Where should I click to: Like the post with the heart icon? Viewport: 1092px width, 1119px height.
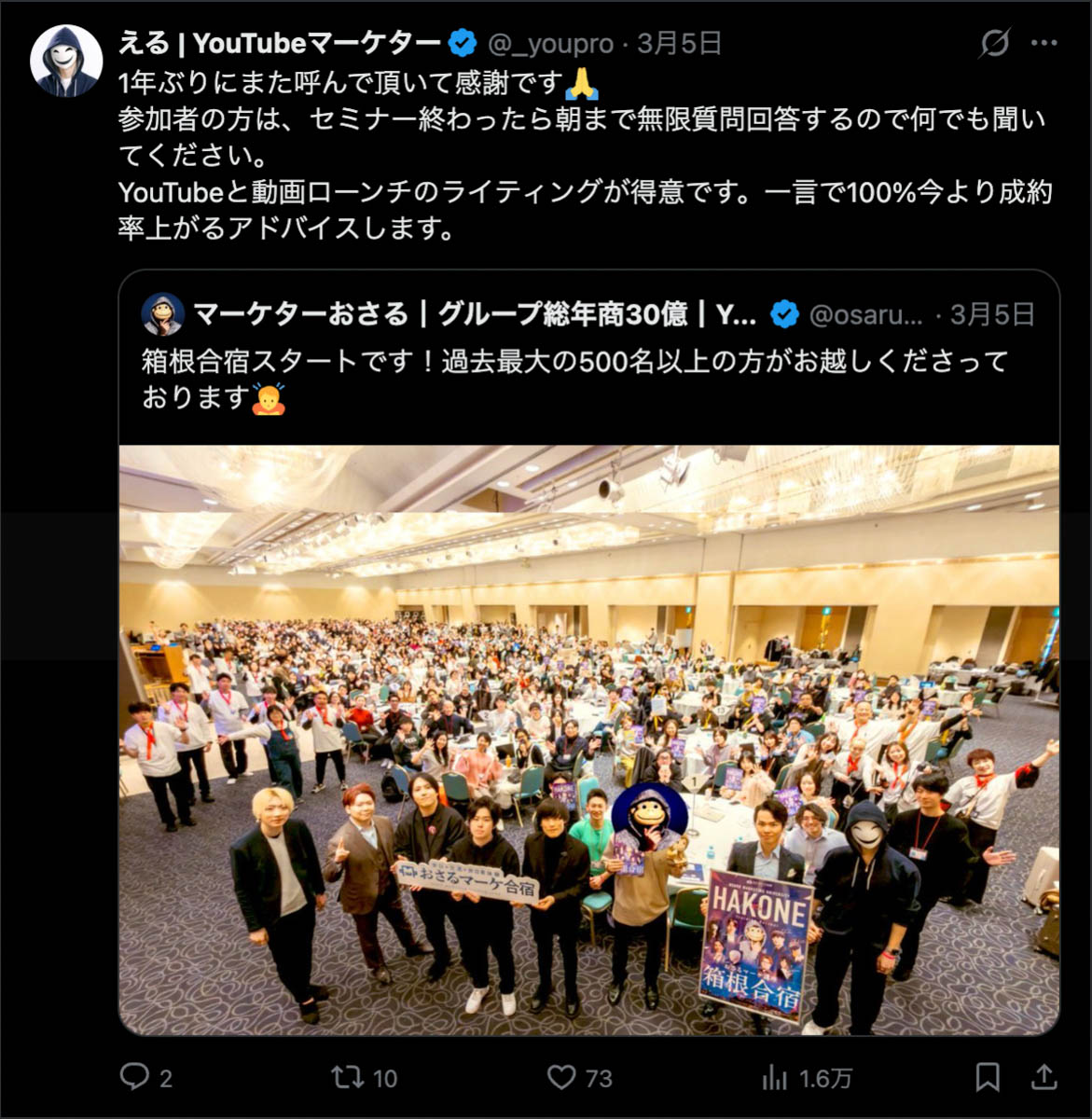tap(561, 1077)
